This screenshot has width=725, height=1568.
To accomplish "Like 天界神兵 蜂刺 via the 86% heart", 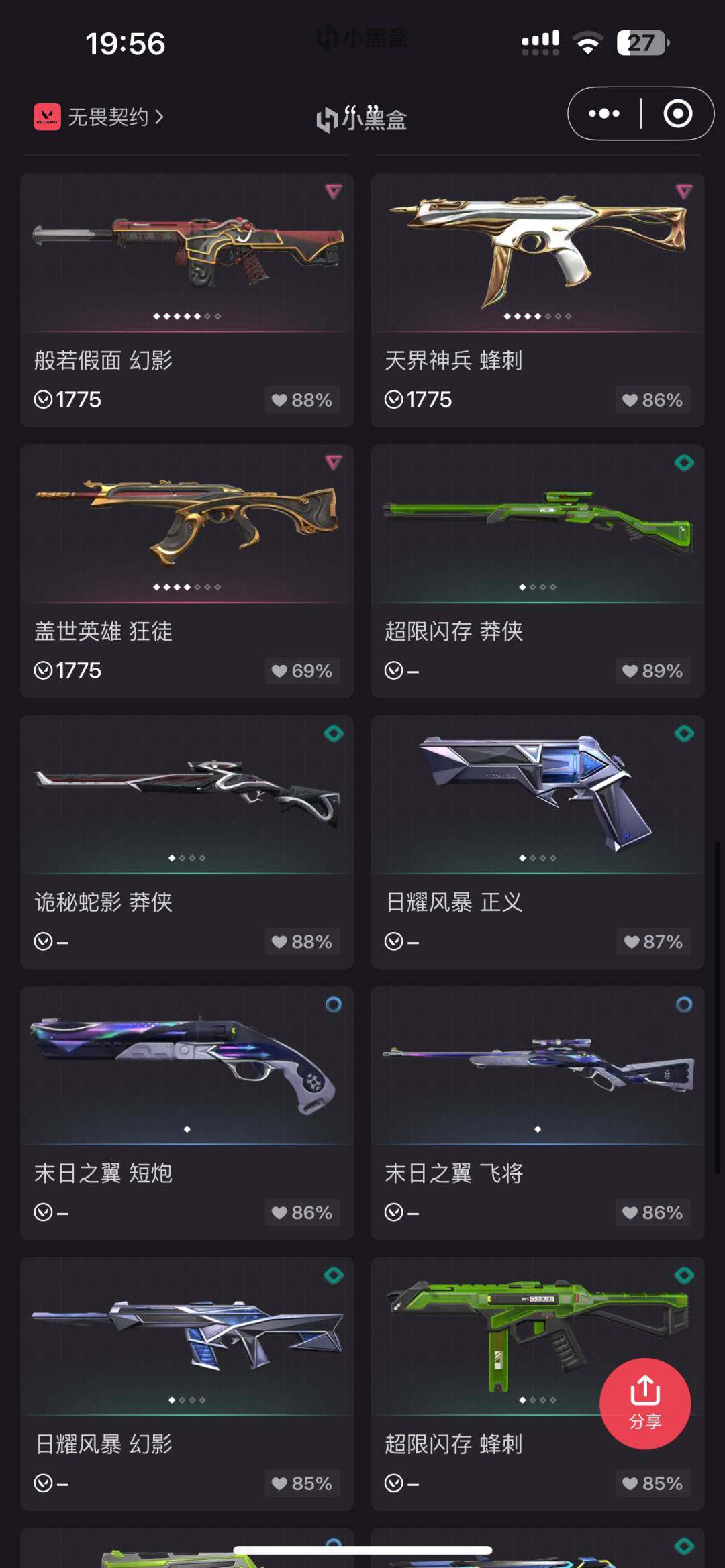I will click(652, 400).
